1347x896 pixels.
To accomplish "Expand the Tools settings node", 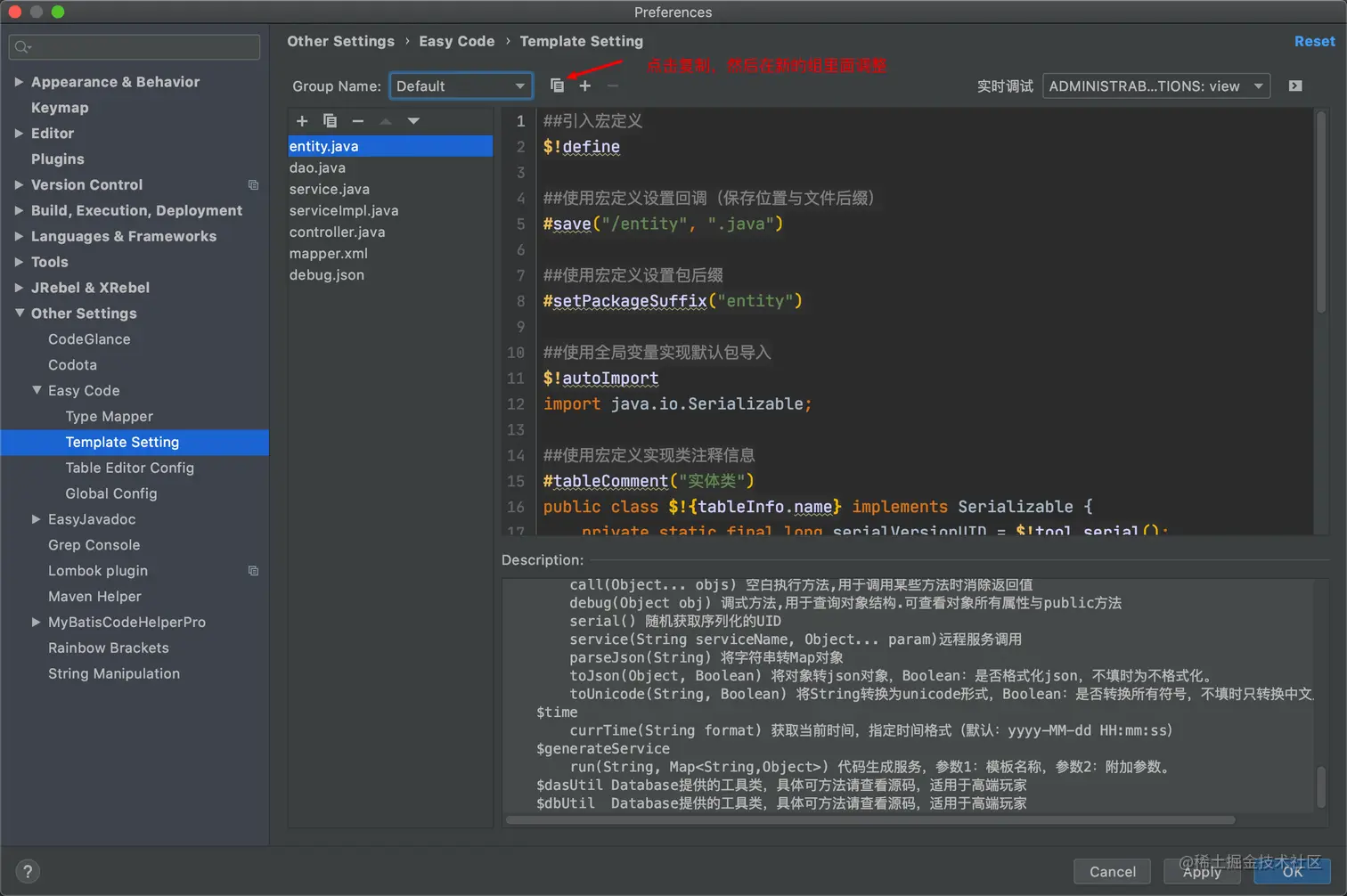I will (19, 262).
